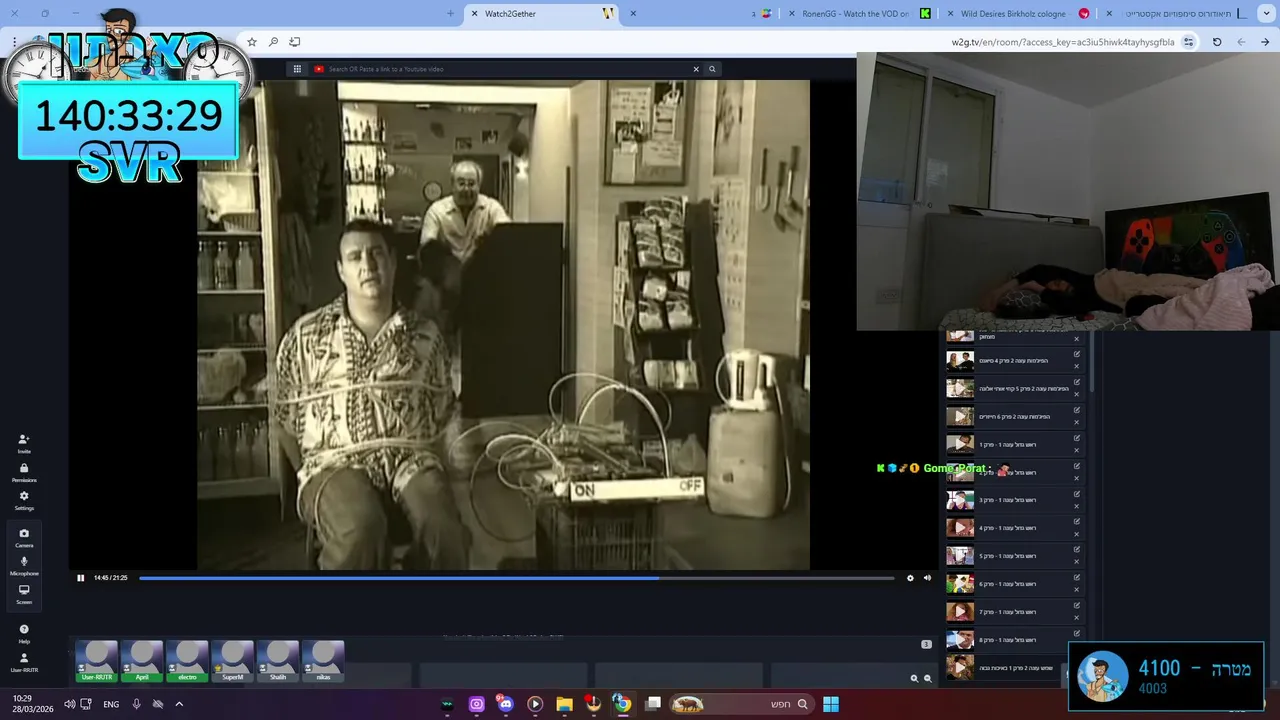
Task: Edit playlist item ראש גדול פרק 4
Action: (1077, 522)
